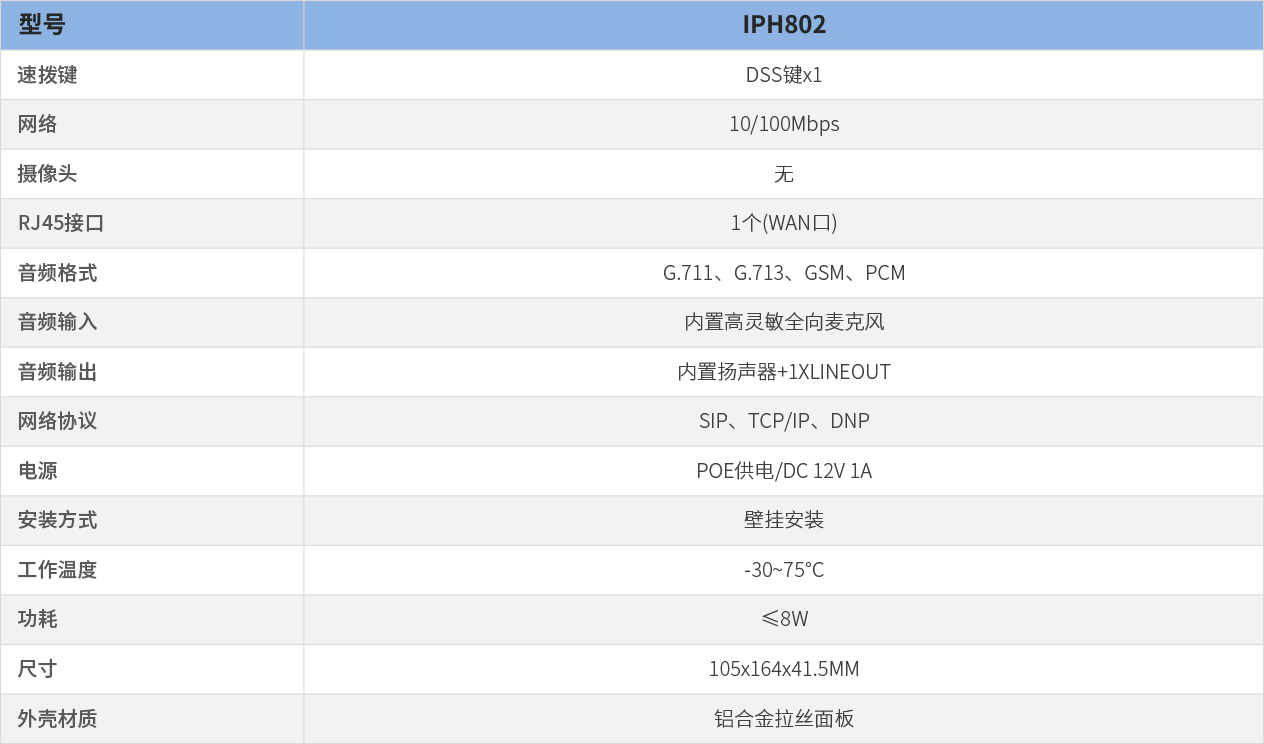The image size is (1264, 744).
Task: Select the SIP、TCP/IP、DNP protocols text
Action: point(784,421)
